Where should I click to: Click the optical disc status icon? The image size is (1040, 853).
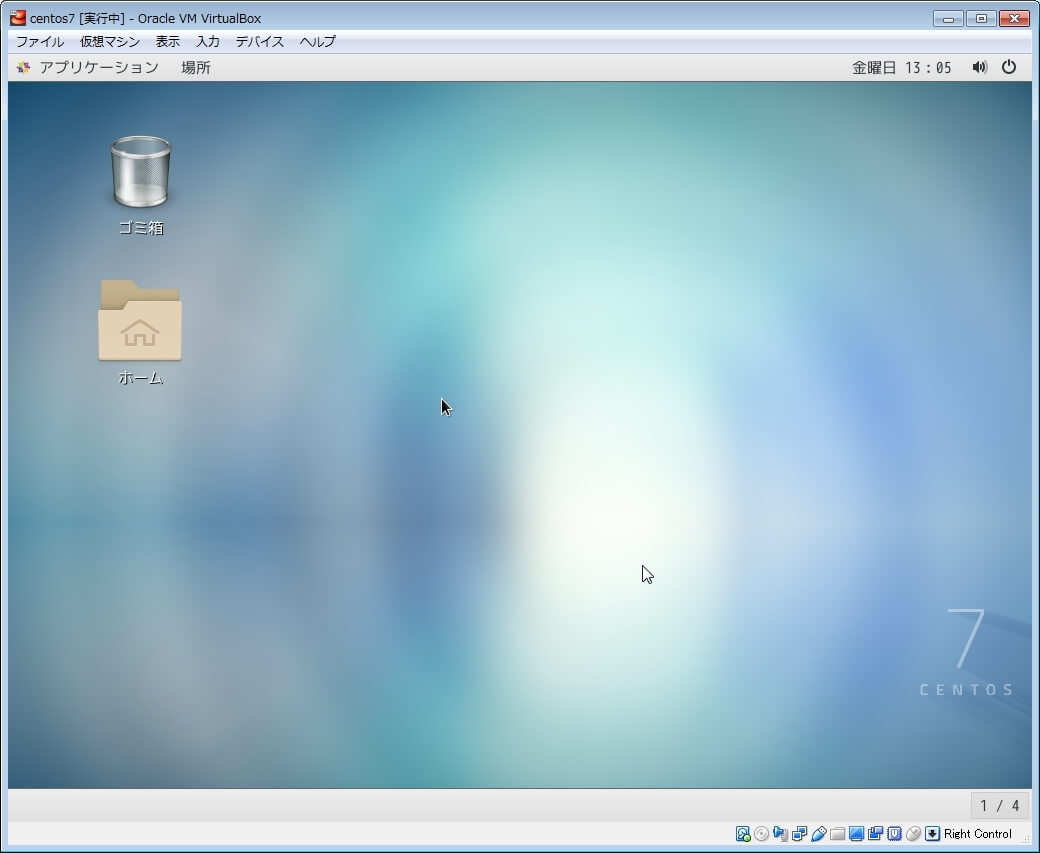[761, 834]
